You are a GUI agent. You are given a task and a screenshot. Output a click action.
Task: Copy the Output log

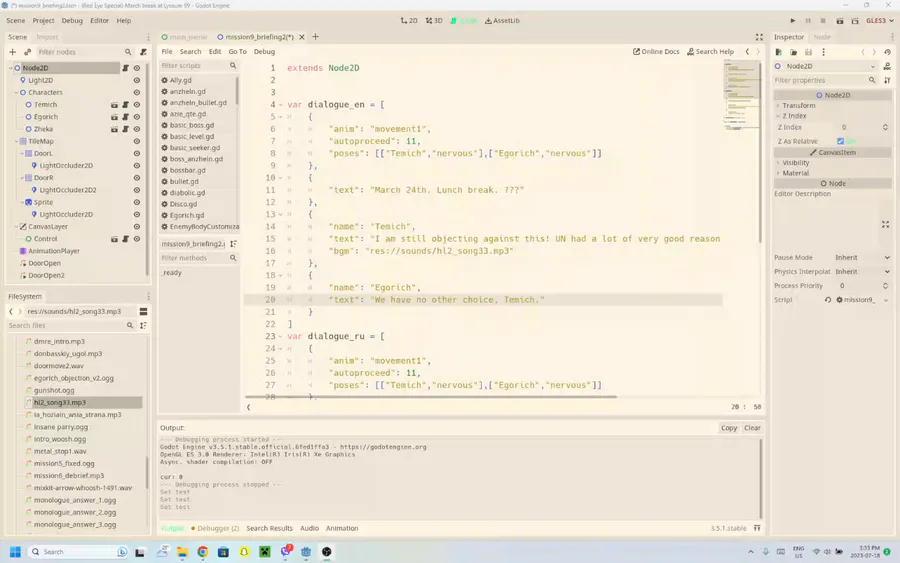(x=729, y=428)
